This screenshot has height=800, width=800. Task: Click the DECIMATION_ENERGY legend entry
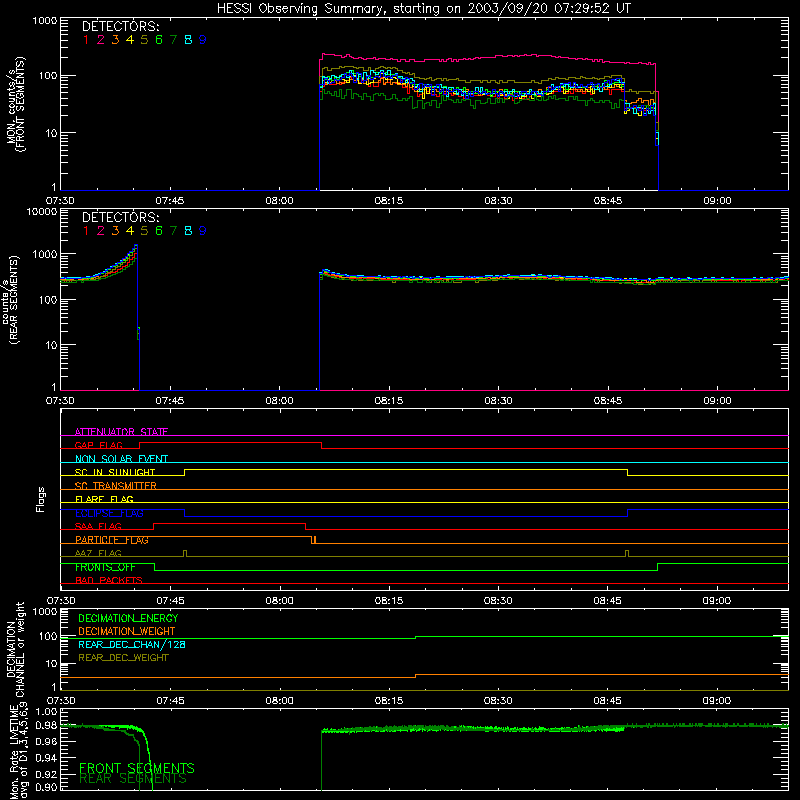click(x=128, y=618)
